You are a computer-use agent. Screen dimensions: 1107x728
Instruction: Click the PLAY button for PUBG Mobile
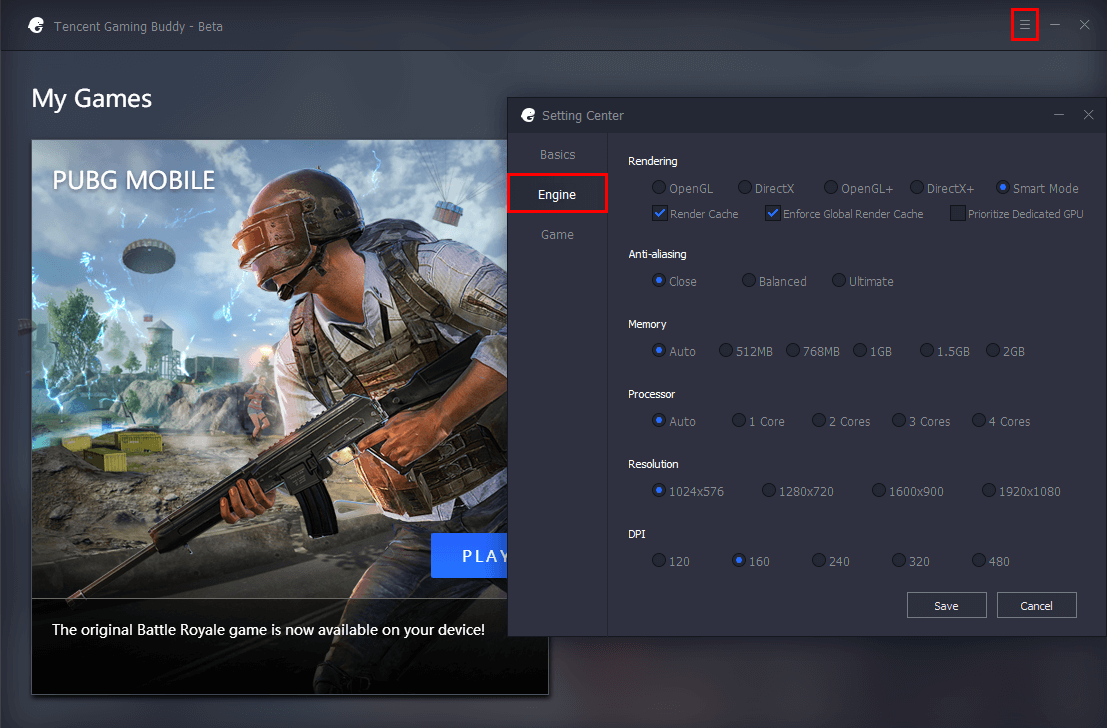click(469, 556)
